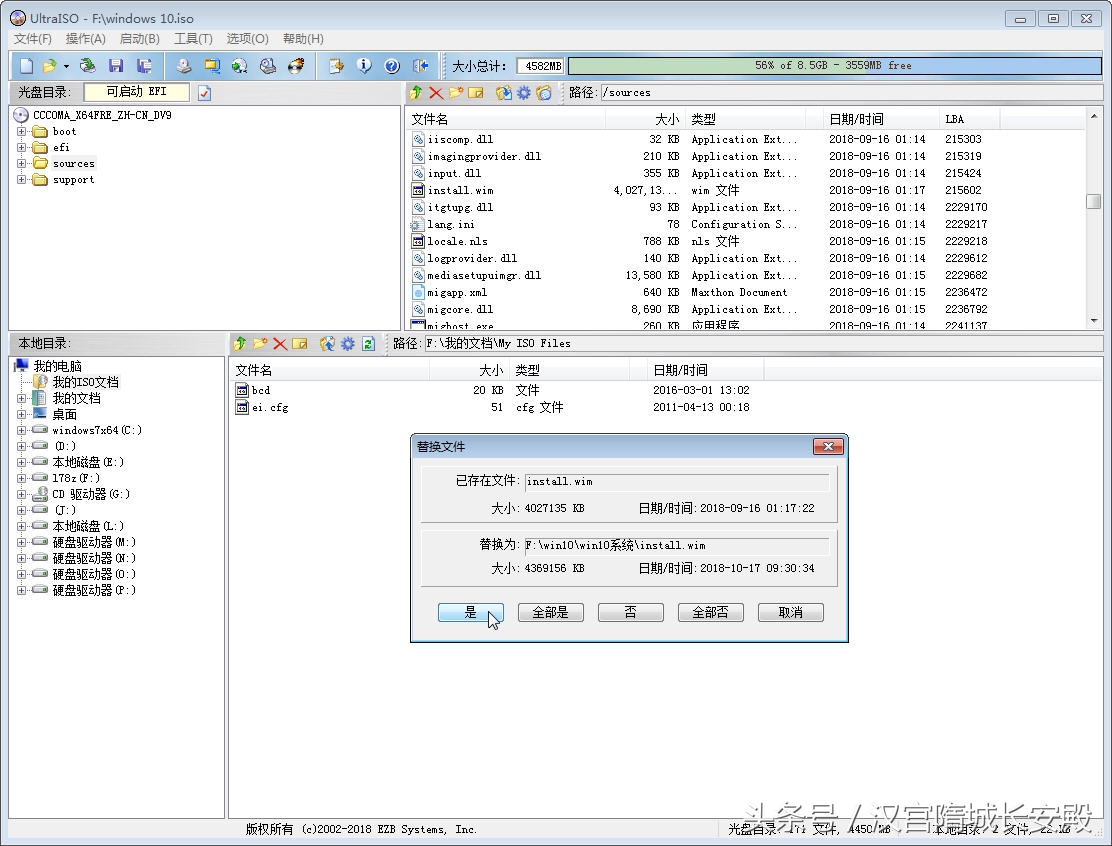1112x846 pixels.
Task: Click the 否 button
Action: tap(631, 613)
